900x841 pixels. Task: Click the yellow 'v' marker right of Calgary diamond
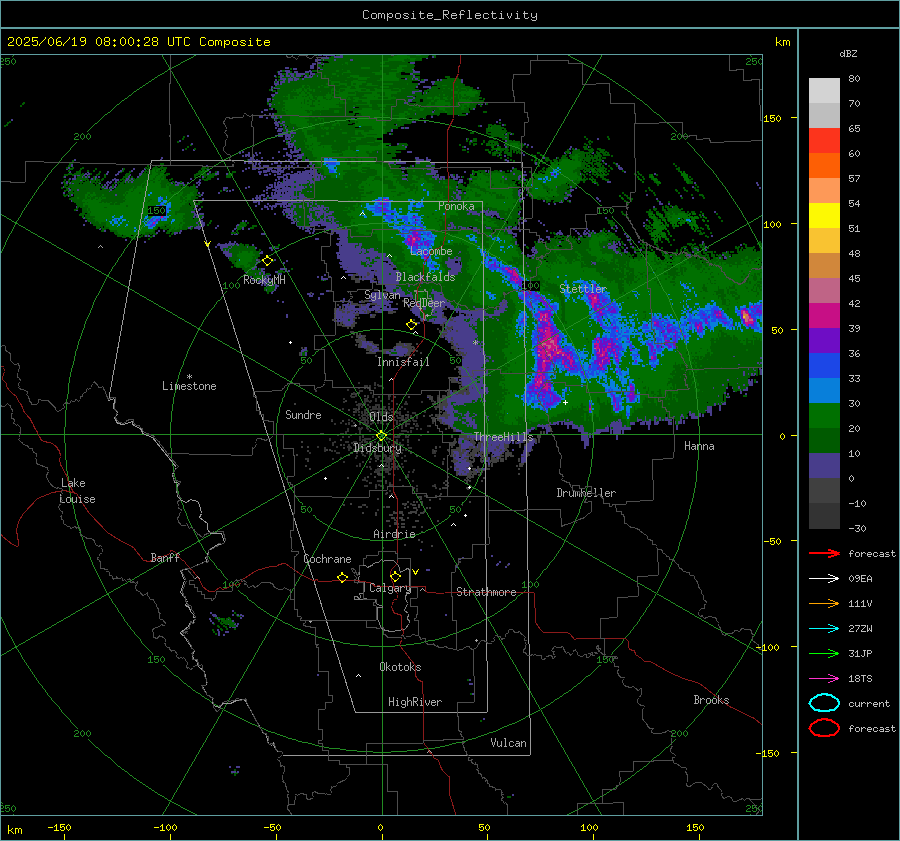click(x=416, y=572)
